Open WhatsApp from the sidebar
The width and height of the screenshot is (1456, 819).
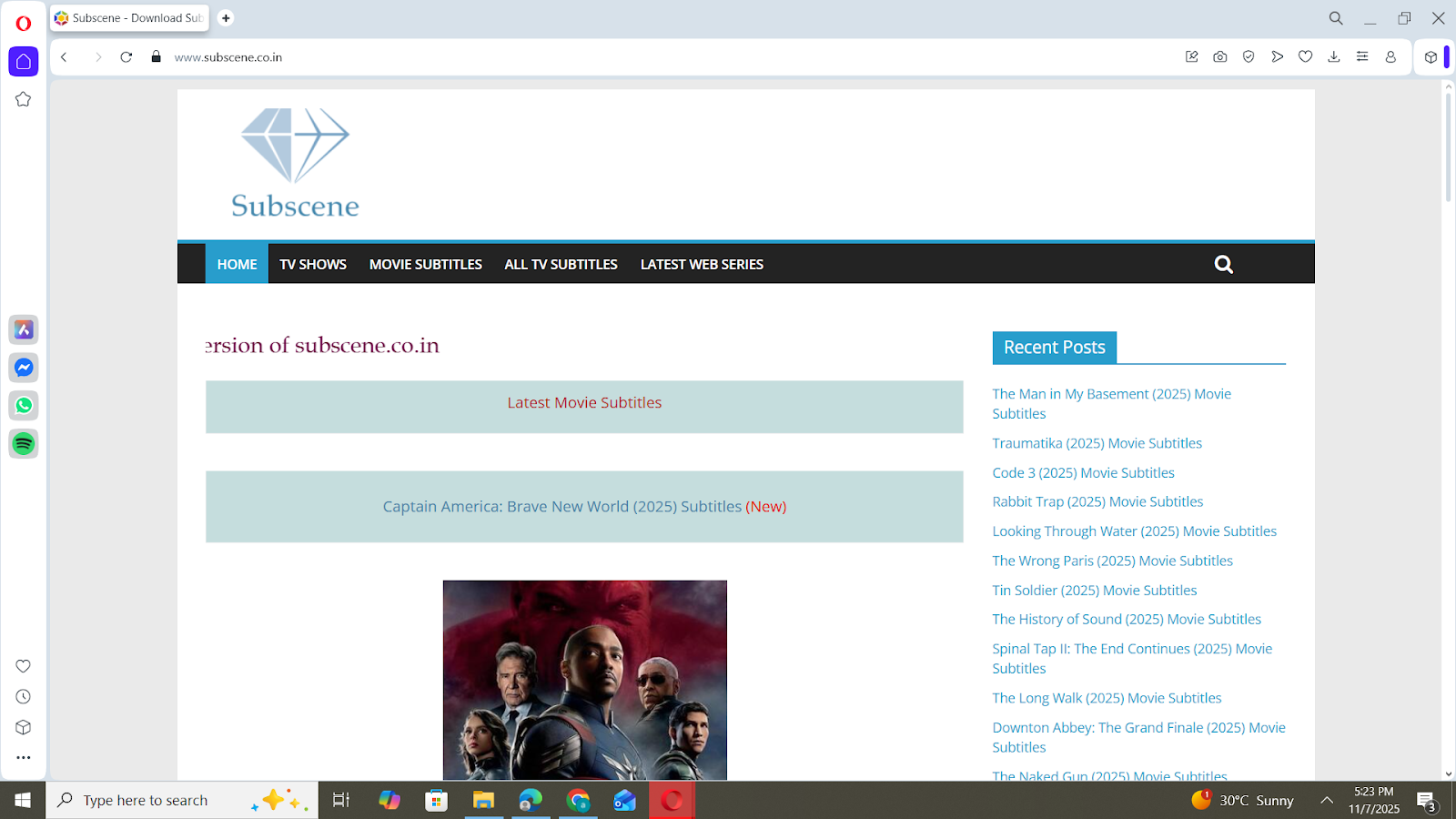(x=24, y=406)
